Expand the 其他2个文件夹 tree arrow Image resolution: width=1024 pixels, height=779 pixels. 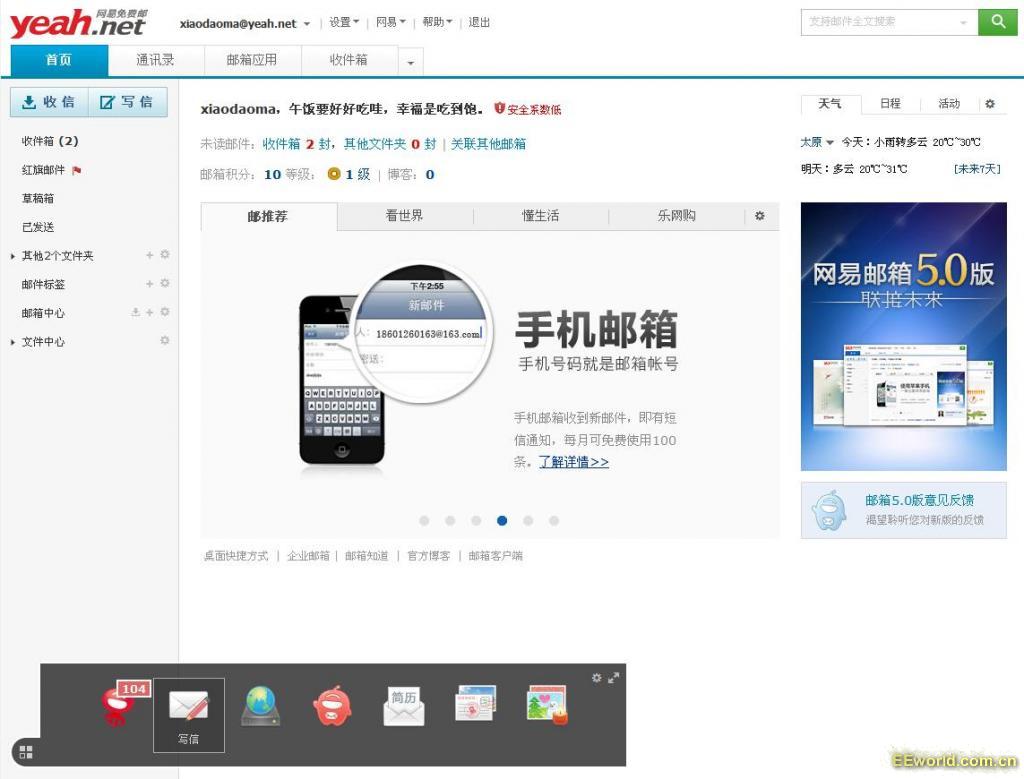click(12, 256)
